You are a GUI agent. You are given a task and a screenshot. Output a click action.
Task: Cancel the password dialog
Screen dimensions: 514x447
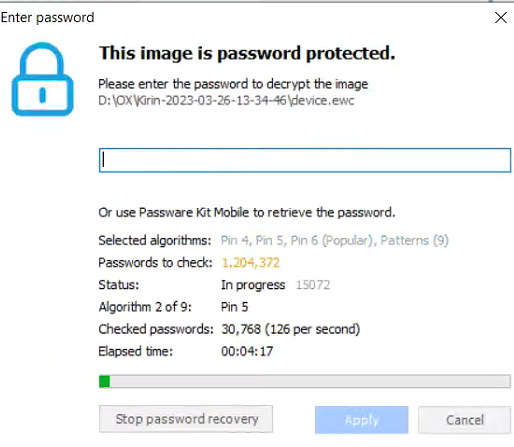click(465, 420)
